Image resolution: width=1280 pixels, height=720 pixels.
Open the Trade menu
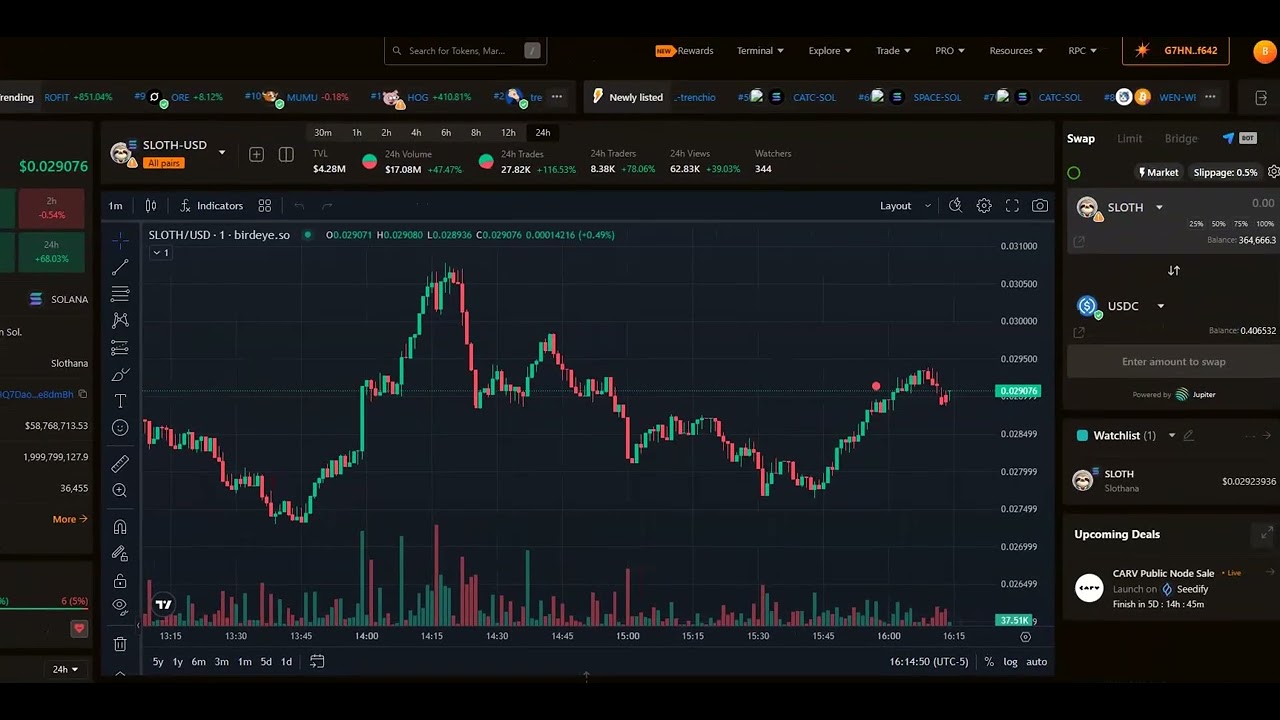point(893,51)
